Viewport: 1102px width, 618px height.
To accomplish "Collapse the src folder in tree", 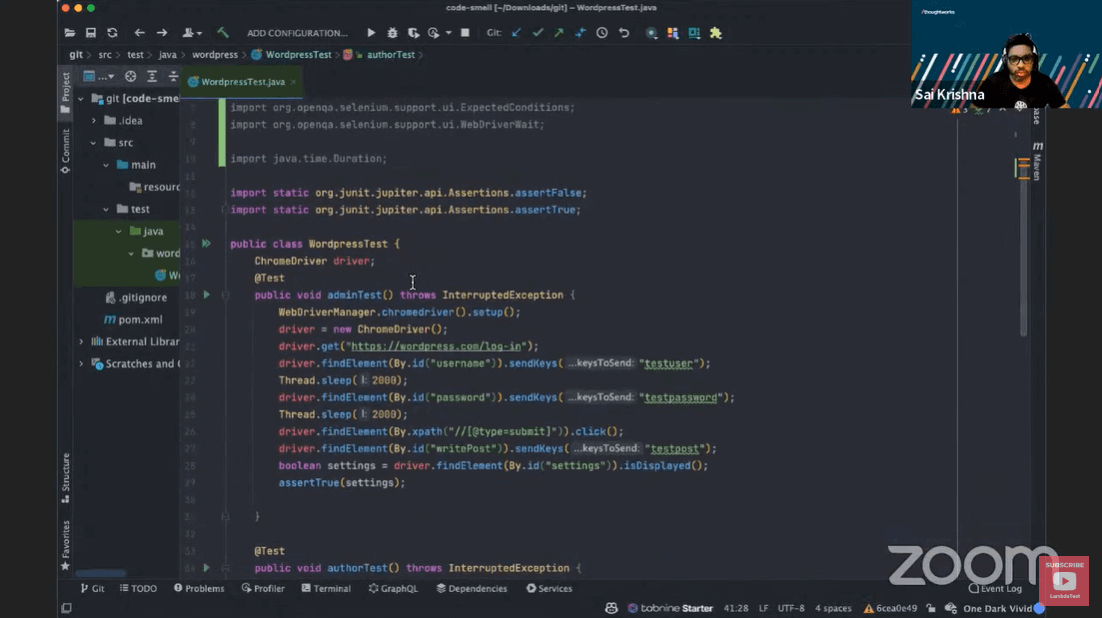I will pos(94,143).
